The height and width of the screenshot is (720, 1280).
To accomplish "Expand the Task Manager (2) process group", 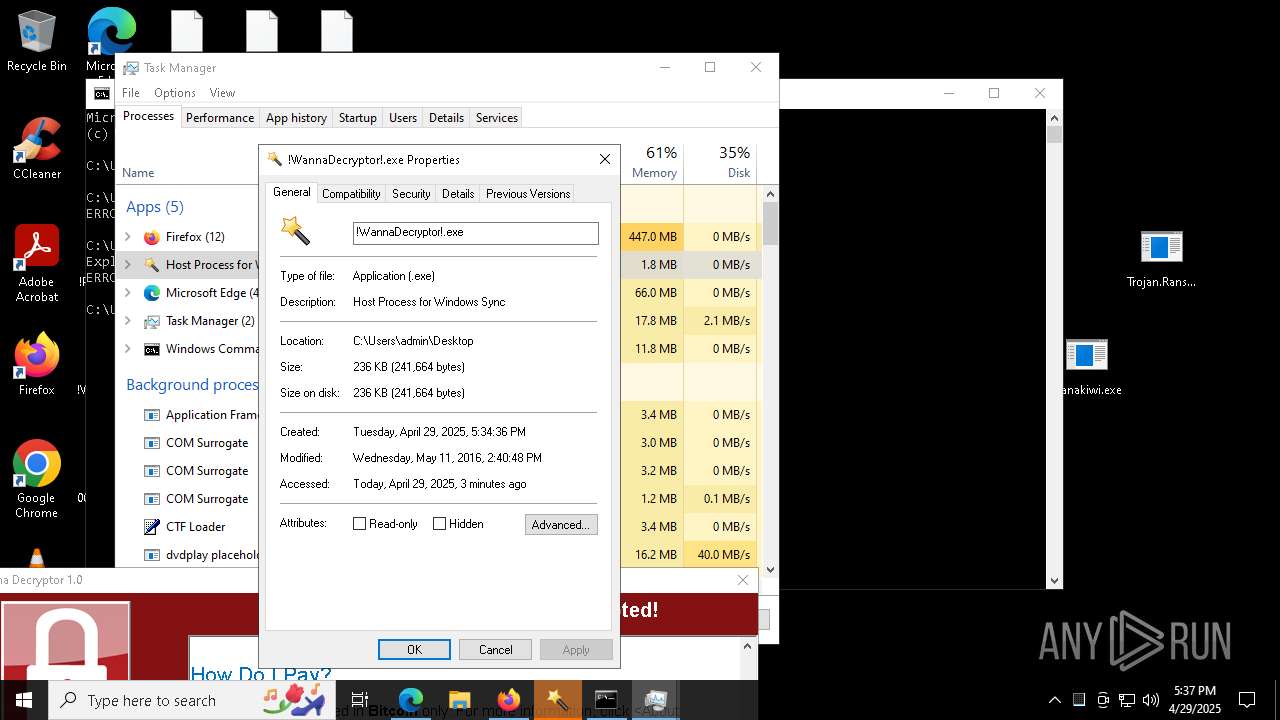I will tap(127, 321).
